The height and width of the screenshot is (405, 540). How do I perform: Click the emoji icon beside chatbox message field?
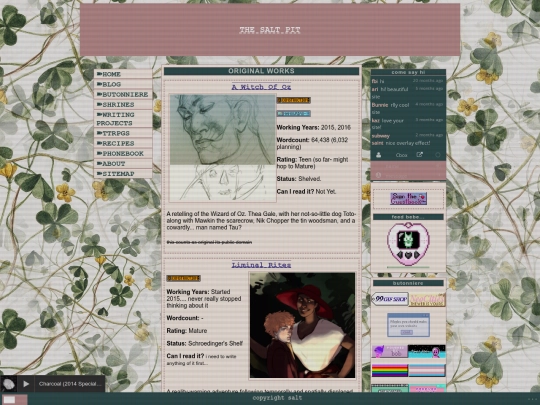(x=378, y=175)
